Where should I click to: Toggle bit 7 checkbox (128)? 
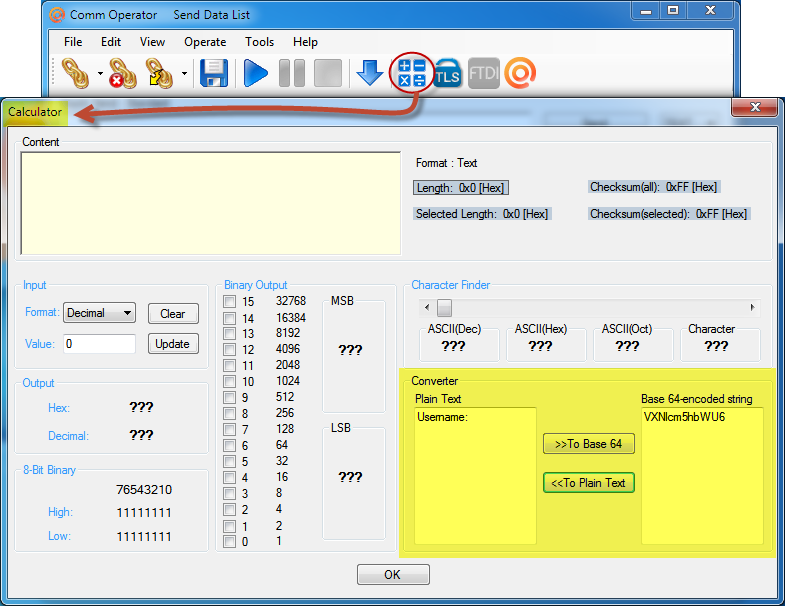pyautogui.click(x=230, y=430)
